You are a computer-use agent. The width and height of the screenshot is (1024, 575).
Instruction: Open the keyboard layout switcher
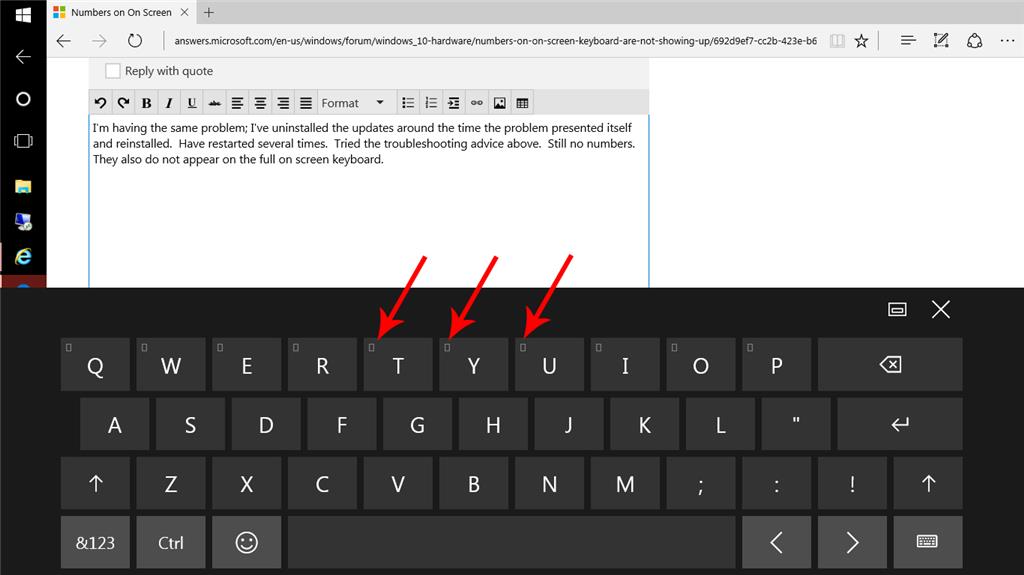pyautogui.click(x=928, y=542)
